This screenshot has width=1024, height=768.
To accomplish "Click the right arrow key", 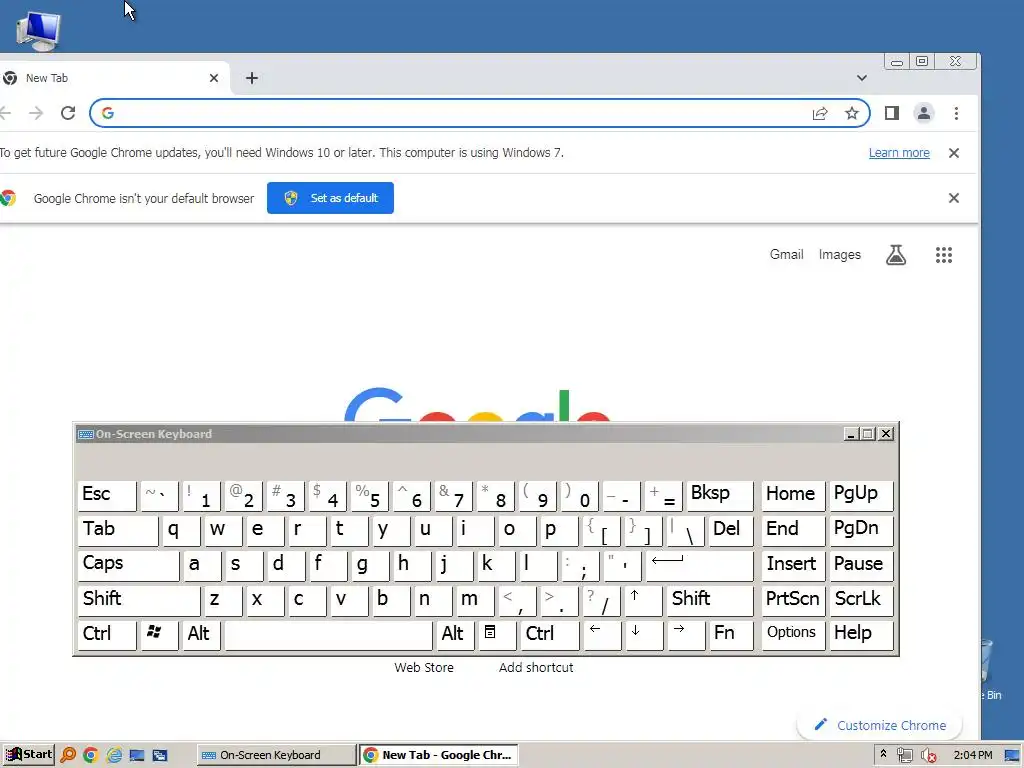I will [x=686, y=635].
